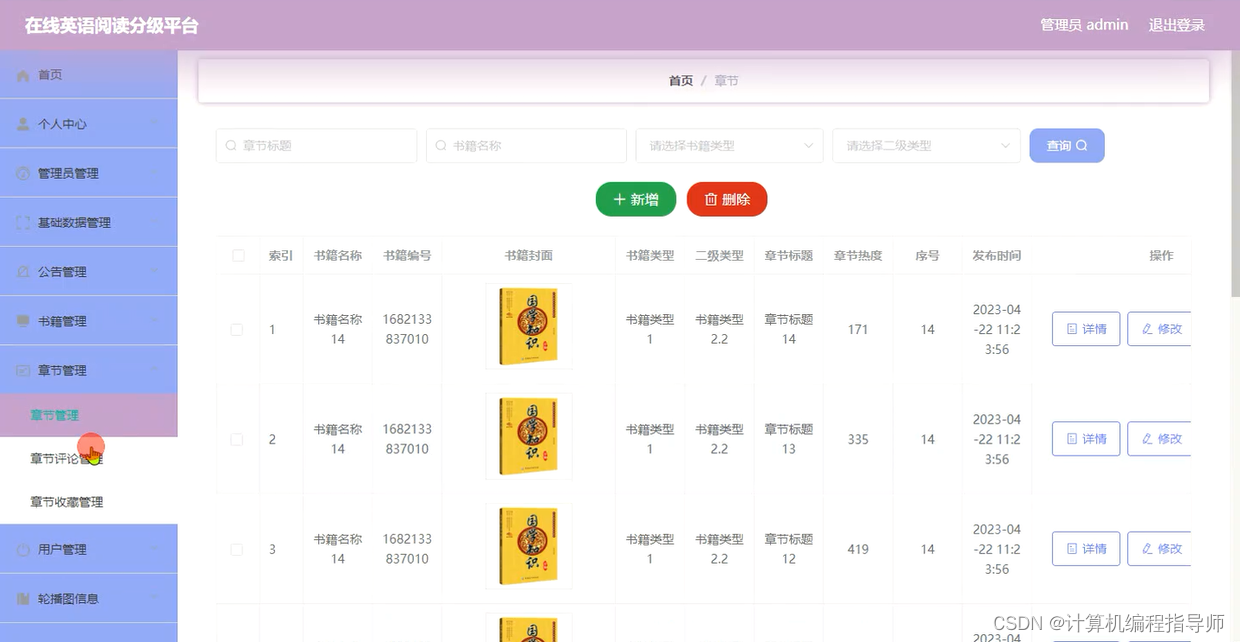Image resolution: width=1240 pixels, height=642 pixels.
Task: Click 管理员 admin in the header
Action: [1084, 25]
